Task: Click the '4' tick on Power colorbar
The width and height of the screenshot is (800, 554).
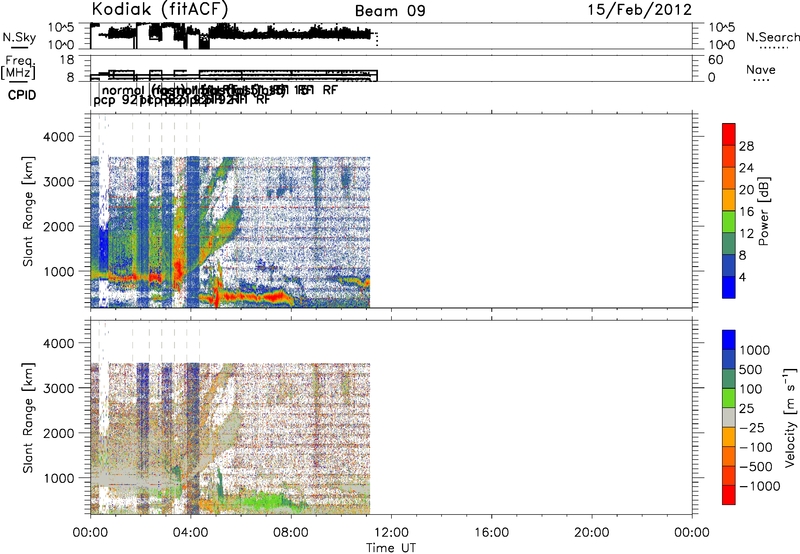Action: click(x=742, y=278)
